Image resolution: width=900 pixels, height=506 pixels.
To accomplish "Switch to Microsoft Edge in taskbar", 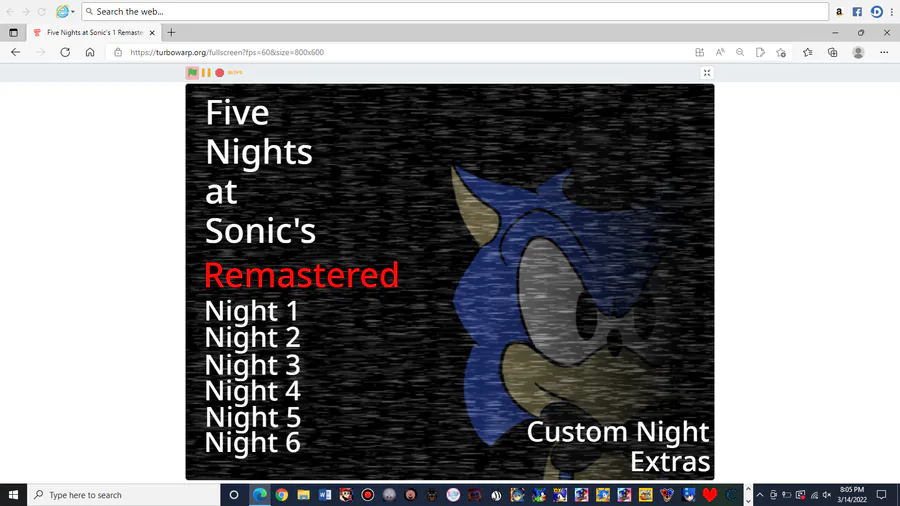I will point(259,495).
